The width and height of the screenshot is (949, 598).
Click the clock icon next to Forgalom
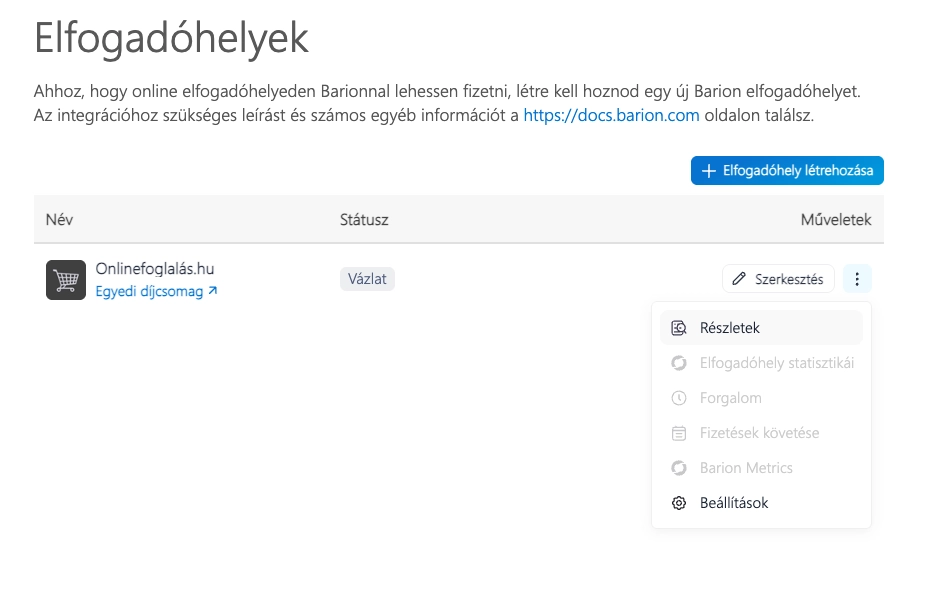[x=679, y=398]
